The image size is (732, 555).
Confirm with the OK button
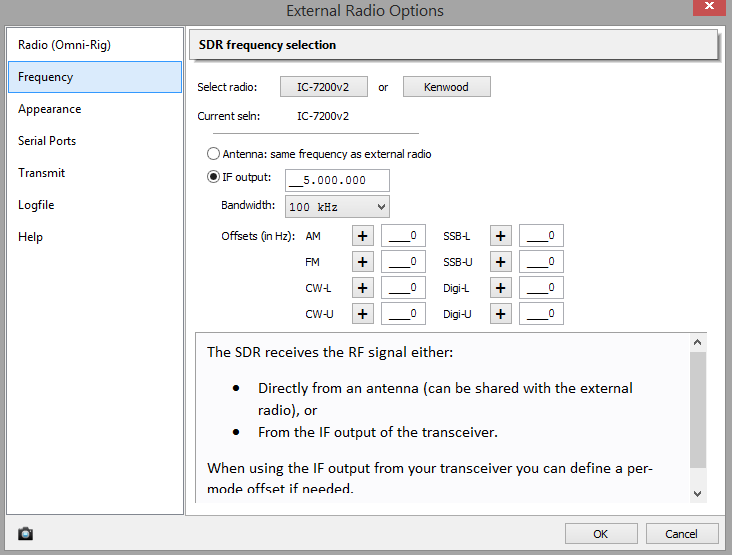coord(601,534)
